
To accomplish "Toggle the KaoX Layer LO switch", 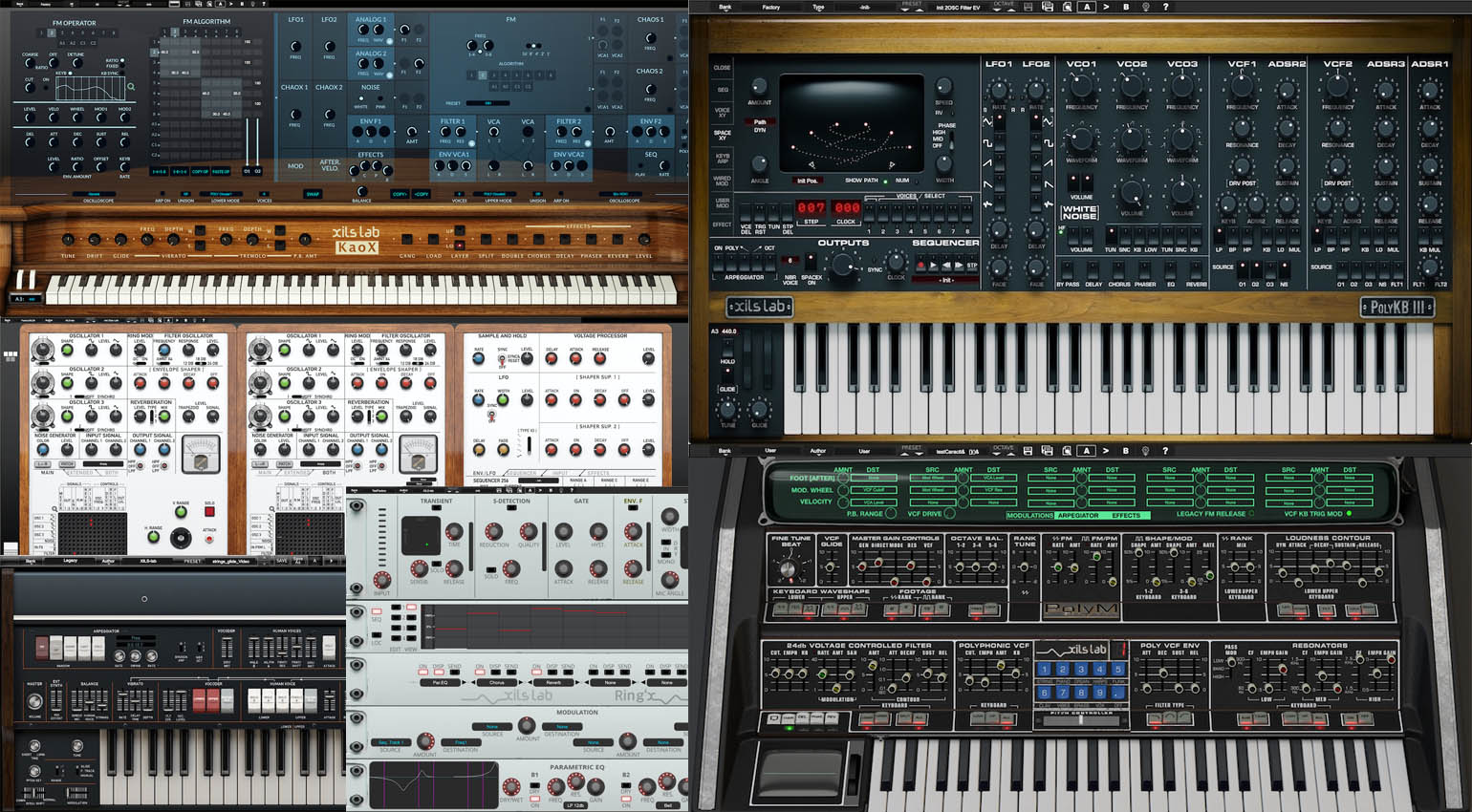I will pyautogui.click(x=460, y=246).
